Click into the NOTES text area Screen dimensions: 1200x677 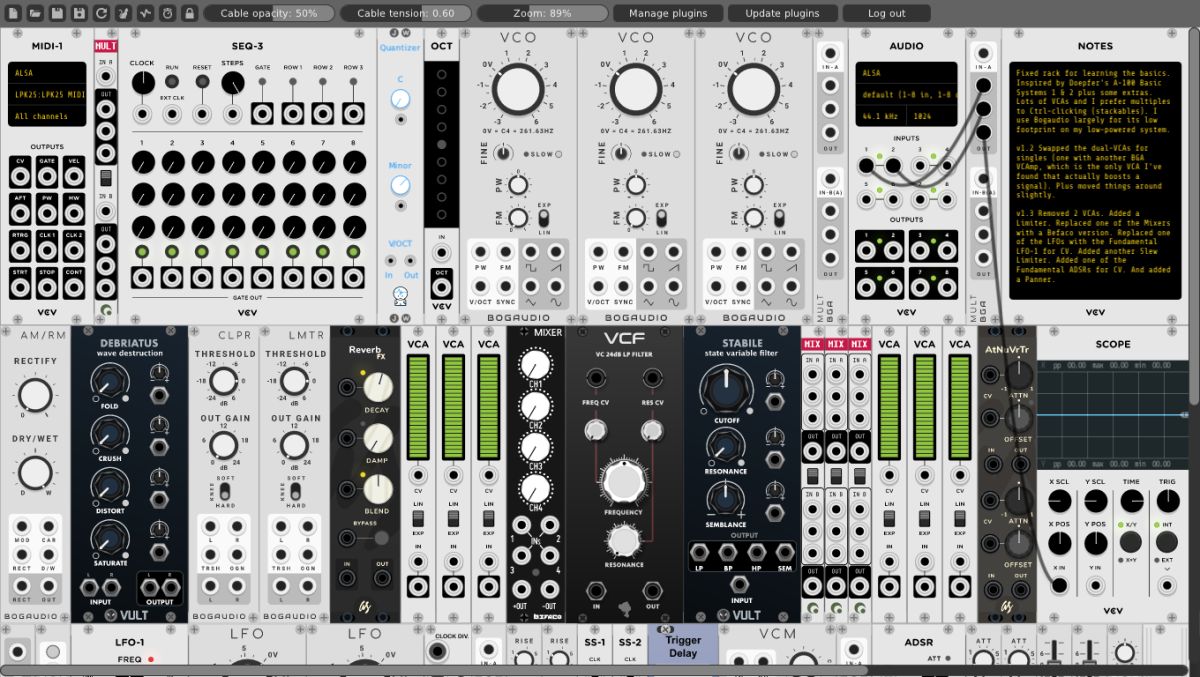coord(1095,181)
